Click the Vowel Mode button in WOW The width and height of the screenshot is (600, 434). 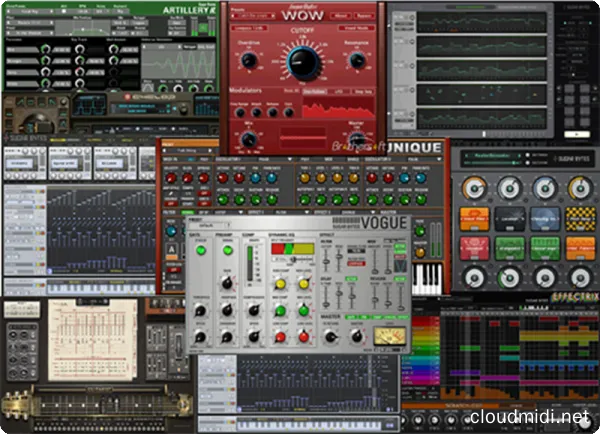tap(356, 28)
